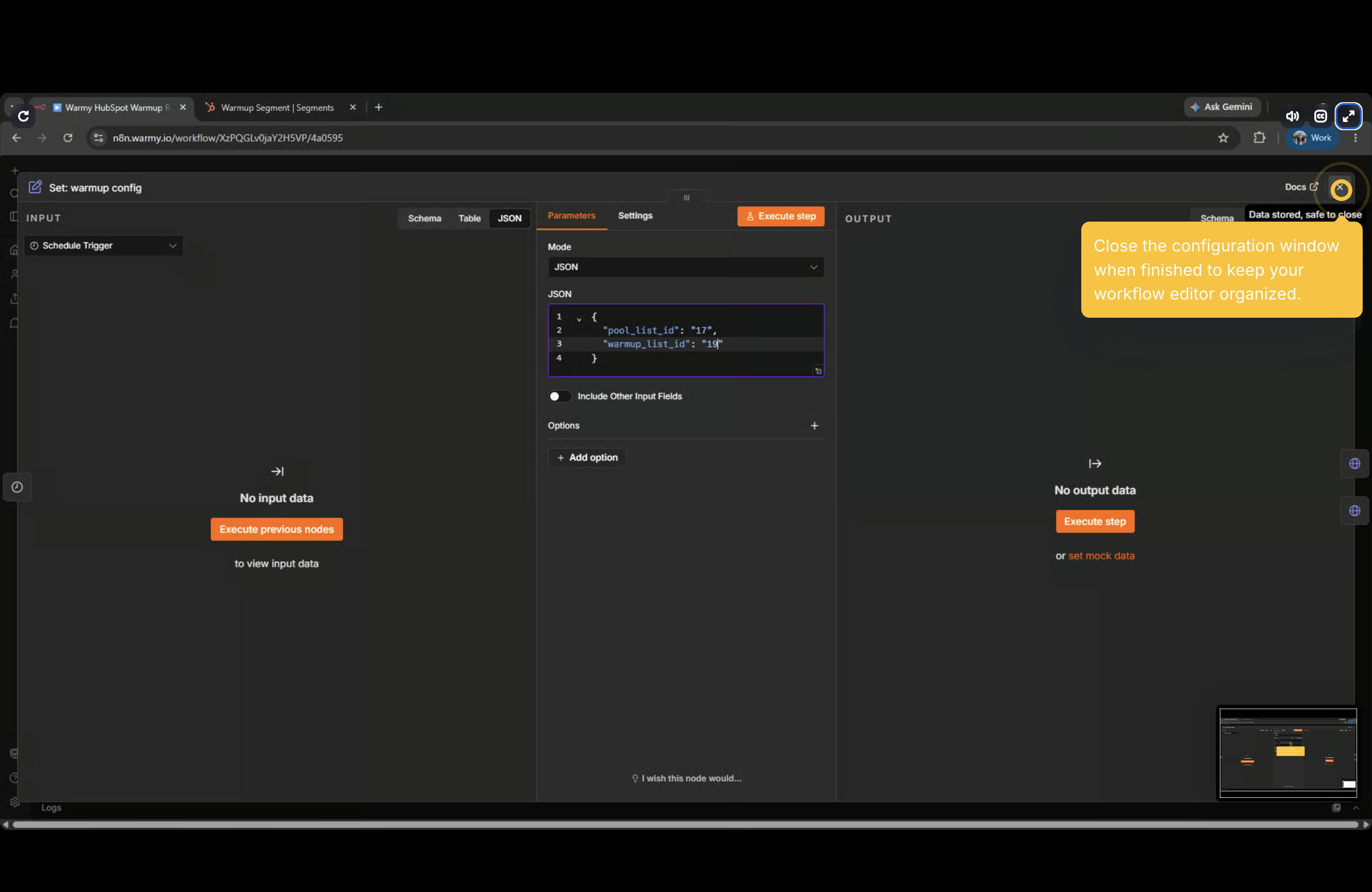The image size is (1372, 892).
Task: Reload the page with browser refresh icon
Action: tap(68, 138)
